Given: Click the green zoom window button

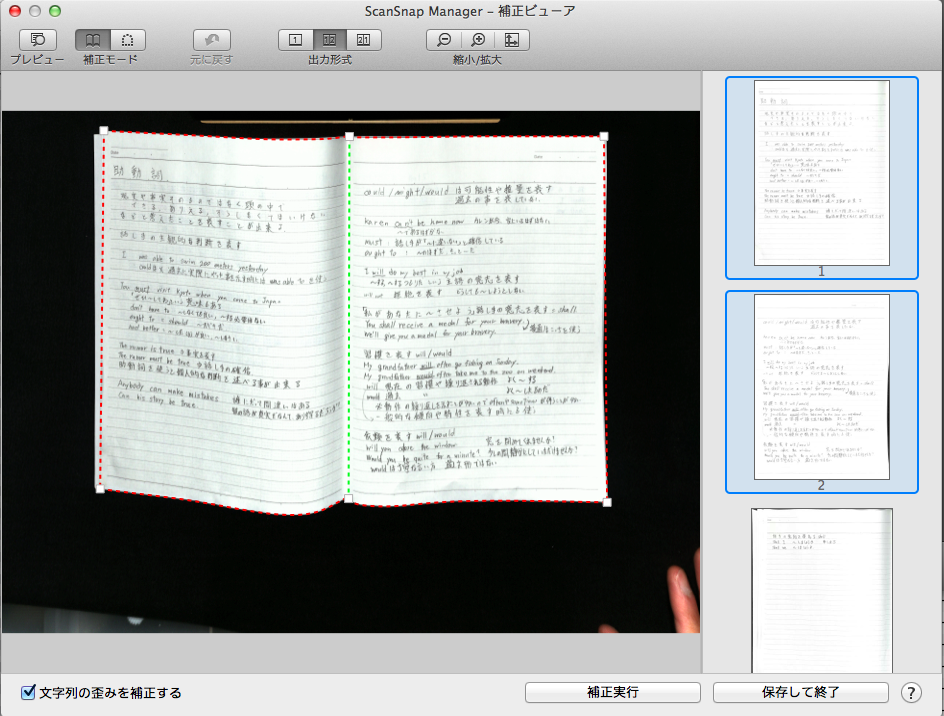Looking at the screenshot, I should tap(55, 11).
